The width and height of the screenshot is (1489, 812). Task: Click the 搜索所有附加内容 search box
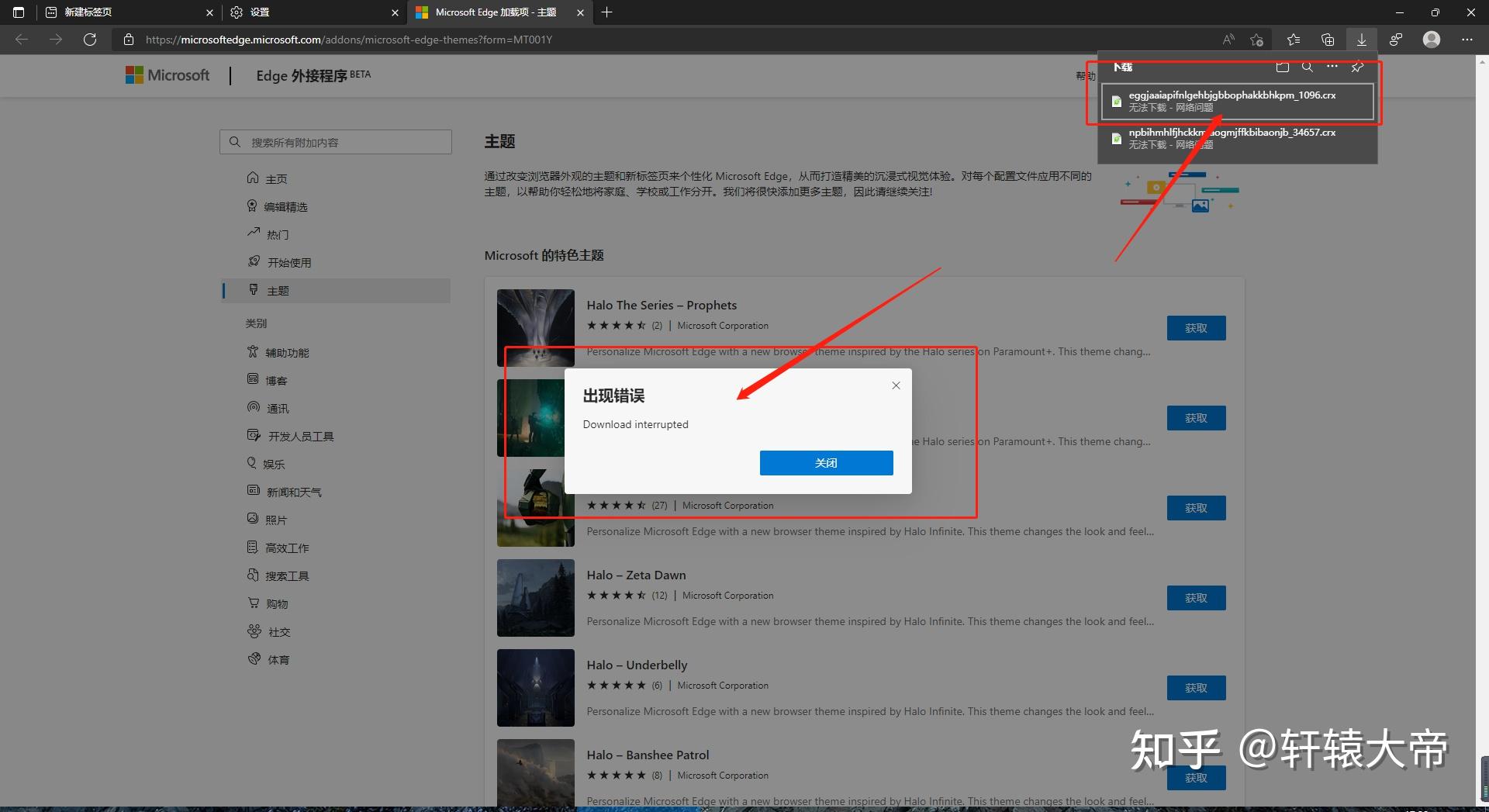[335, 141]
